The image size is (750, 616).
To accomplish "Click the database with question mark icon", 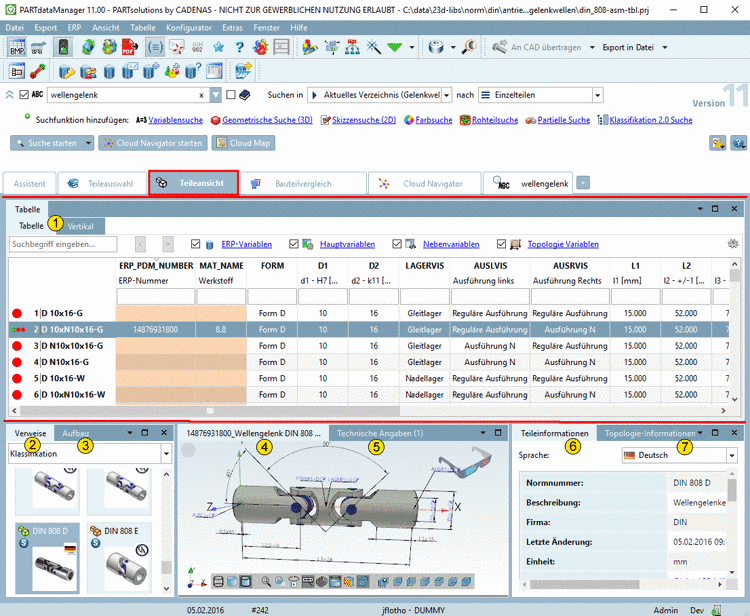I will tap(193, 71).
